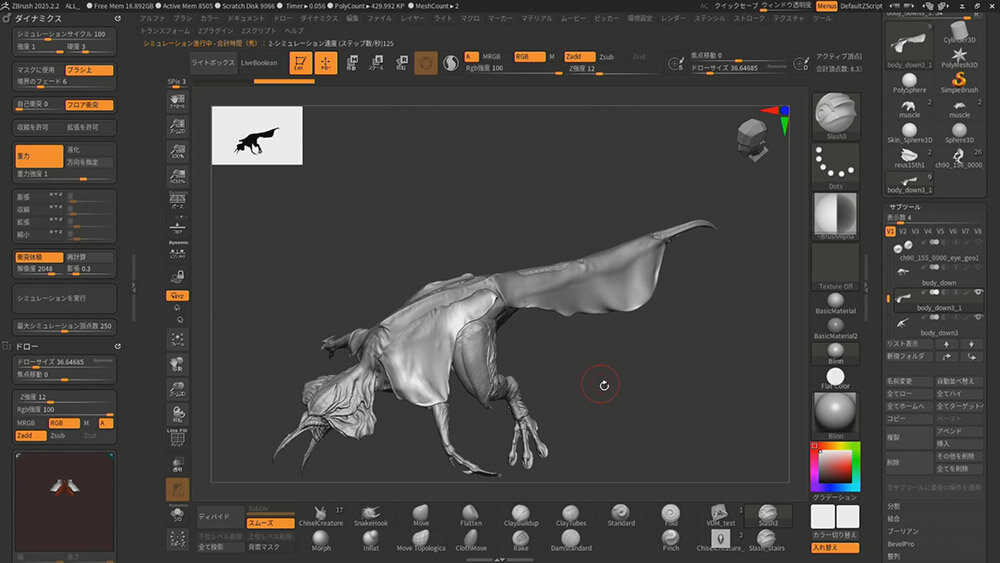Open the BasicMaterial material picker
Viewport: 1000px width, 563px height.
pyautogui.click(x=835, y=303)
